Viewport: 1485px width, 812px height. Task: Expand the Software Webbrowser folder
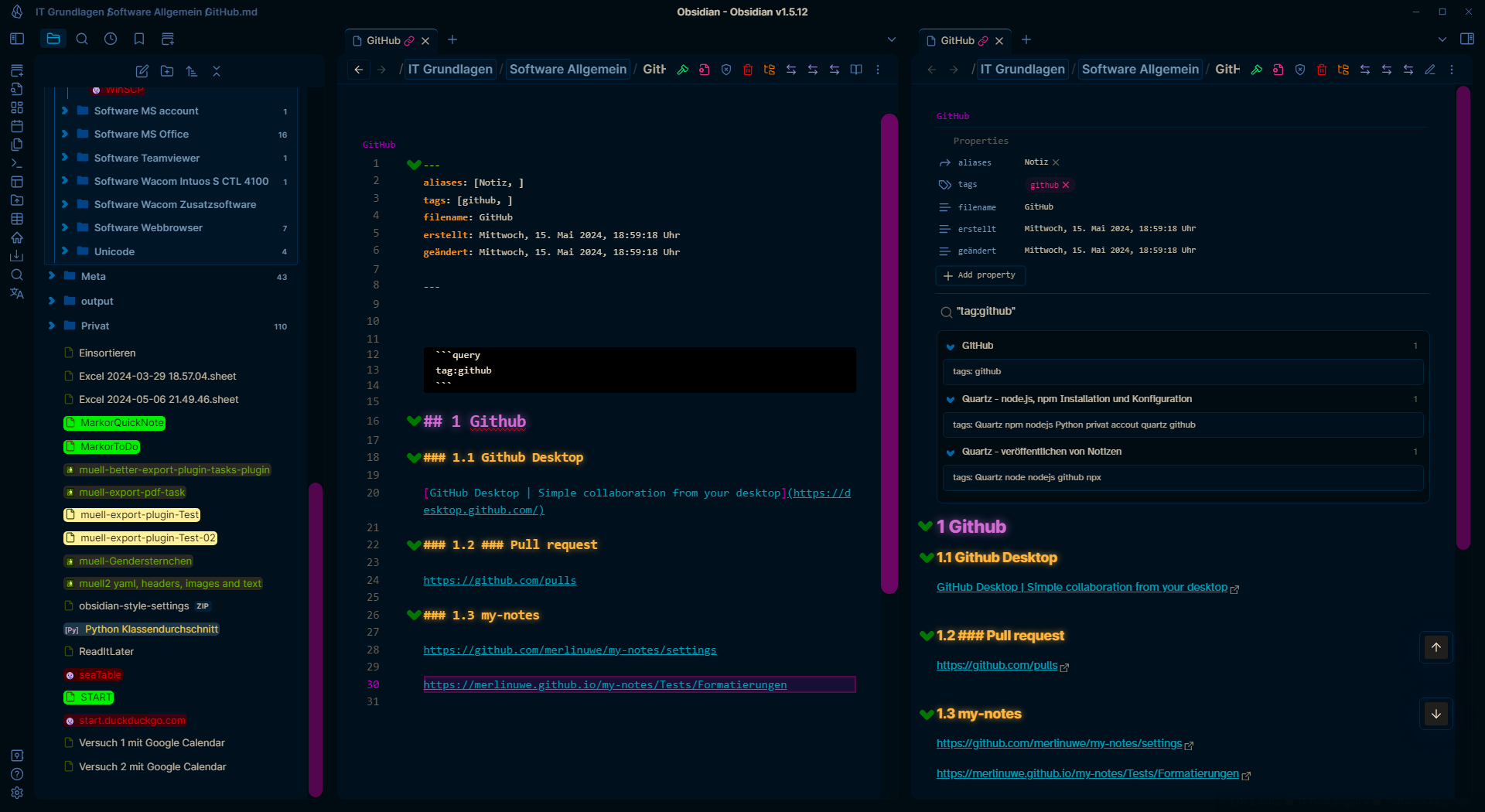pyautogui.click(x=65, y=227)
